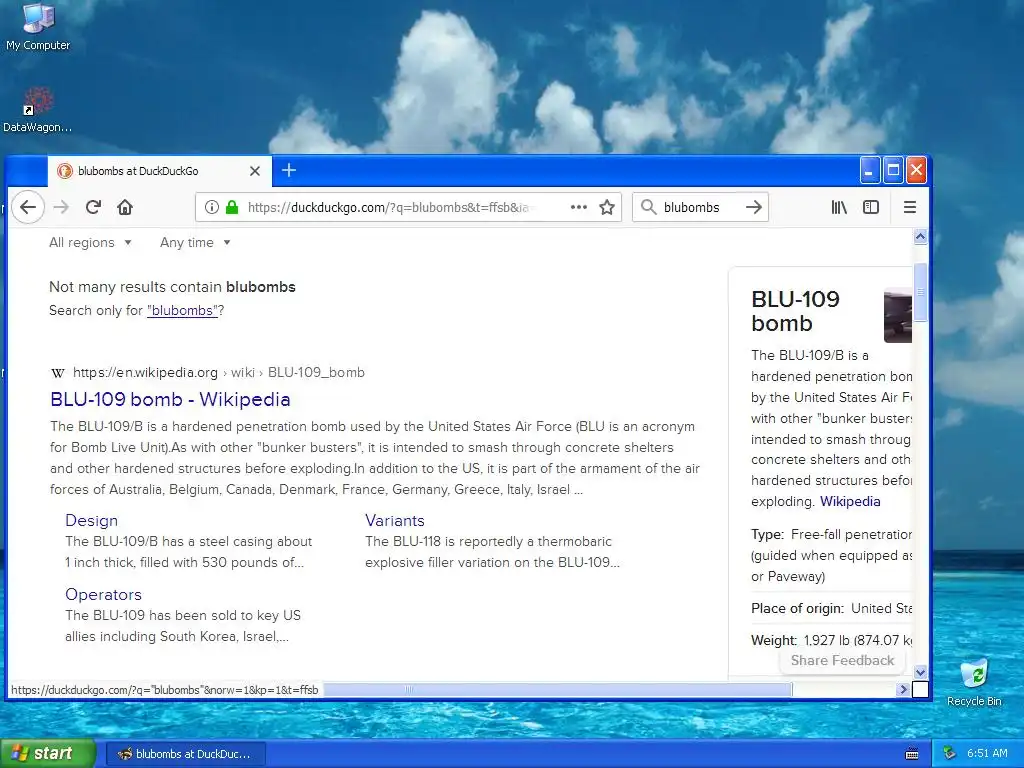Open the Design sublink
1024x768 pixels.
(91, 520)
